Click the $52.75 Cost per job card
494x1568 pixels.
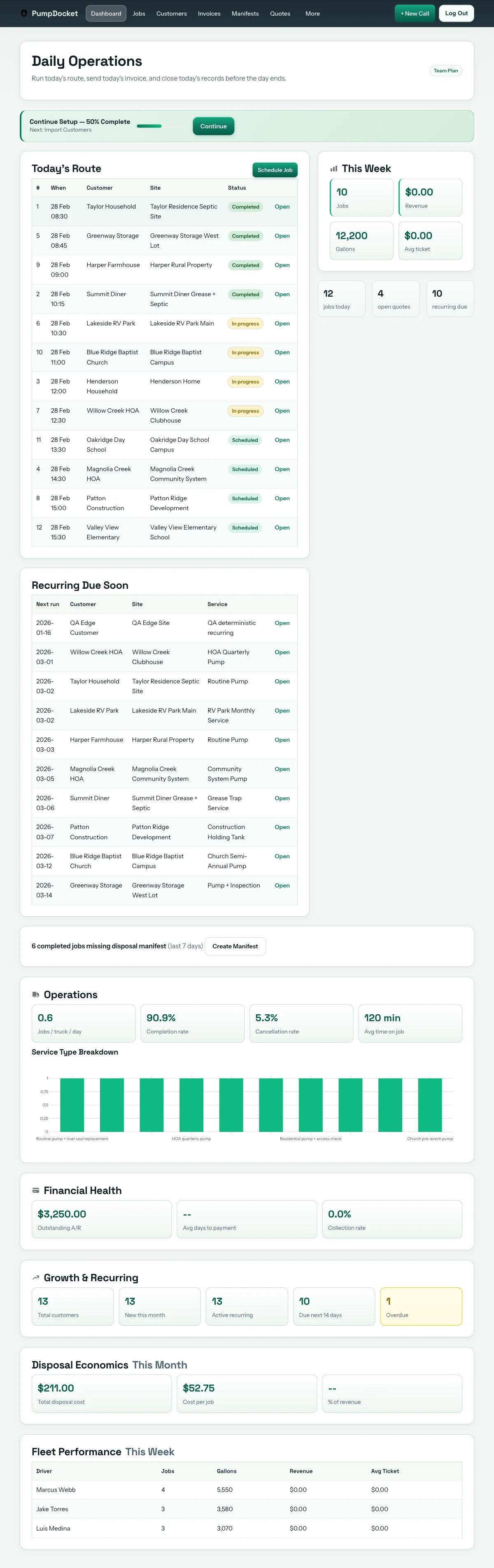point(247,1393)
